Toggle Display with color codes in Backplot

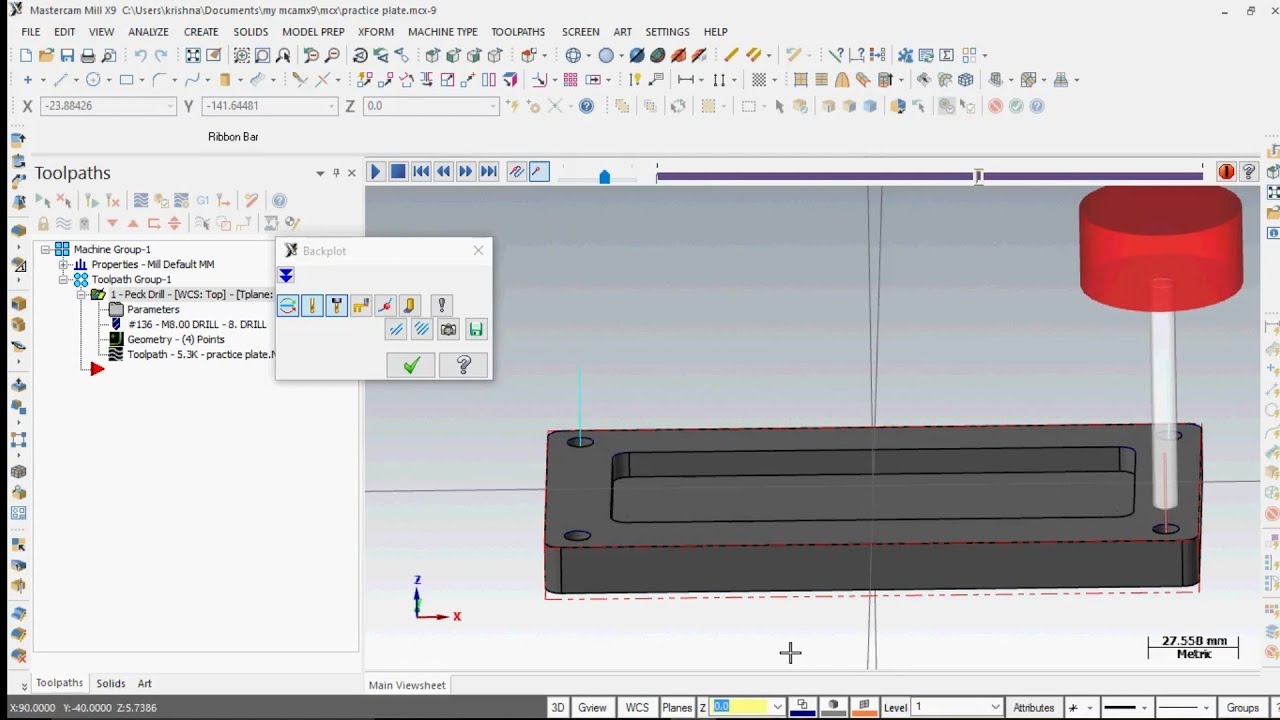coord(288,306)
